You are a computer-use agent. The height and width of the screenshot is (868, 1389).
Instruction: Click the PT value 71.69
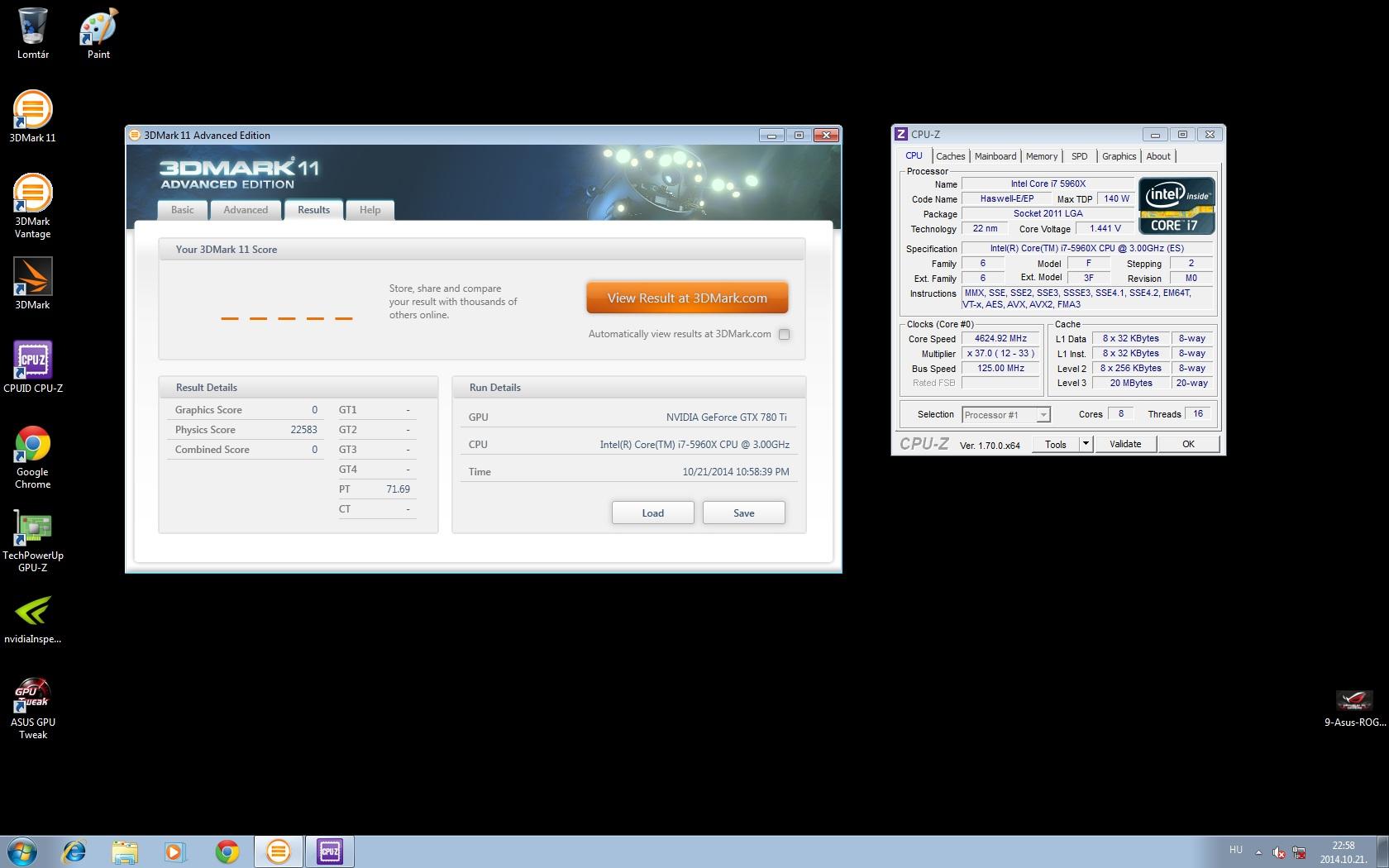(398, 489)
